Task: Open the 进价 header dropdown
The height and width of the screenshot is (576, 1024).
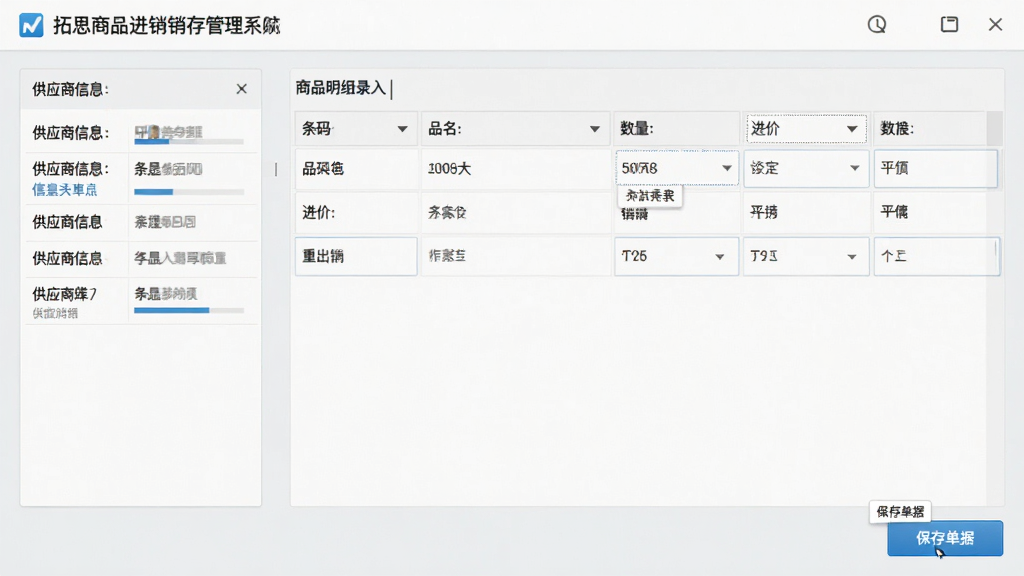Action: [807, 129]
